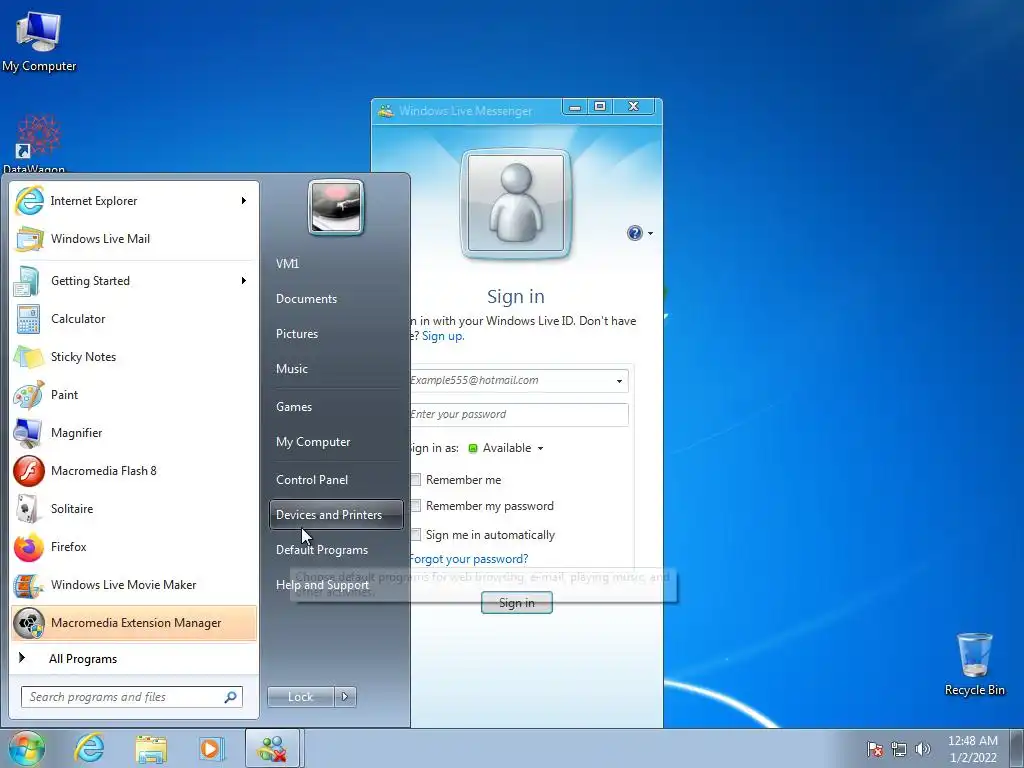1024x768 pixels.
Task: Click the Messenger help question-mark icon
Action: pos(635,233)
